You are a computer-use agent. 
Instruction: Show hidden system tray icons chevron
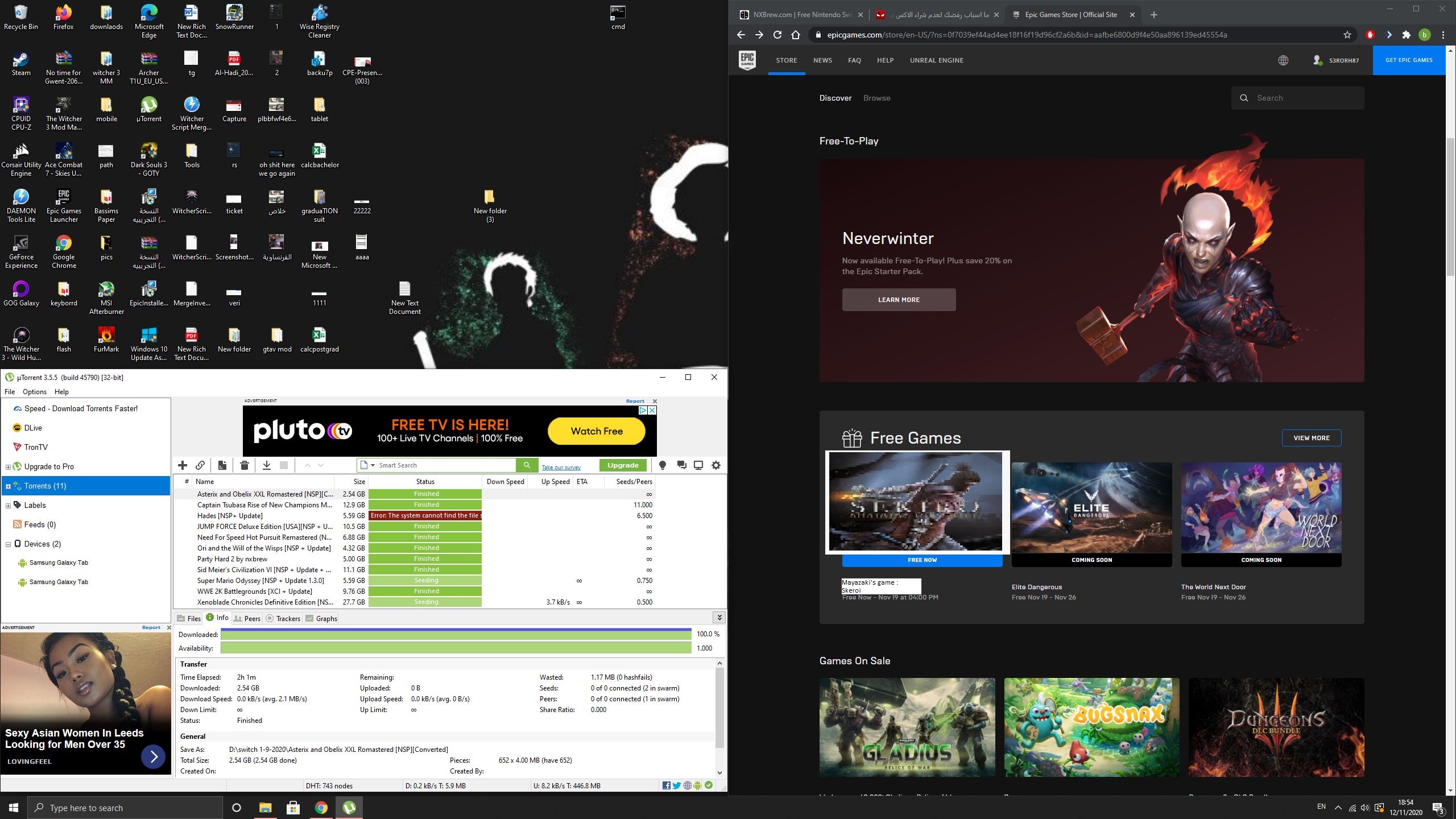[1338, 807]
